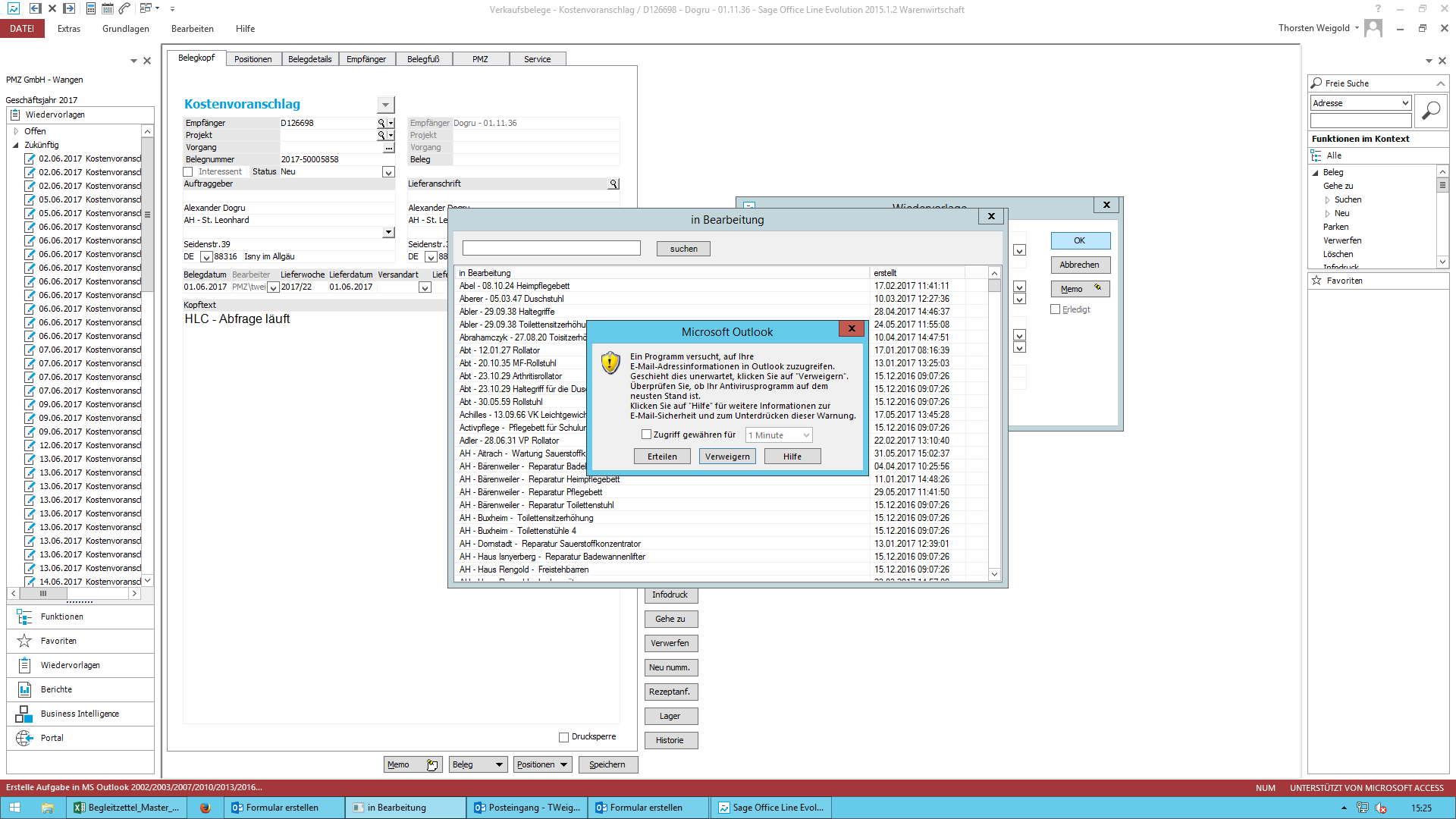Click the calendar icon in top toolbar
Image resolution: width=1456 pixels, height=819 pixels.
(108, 8)
